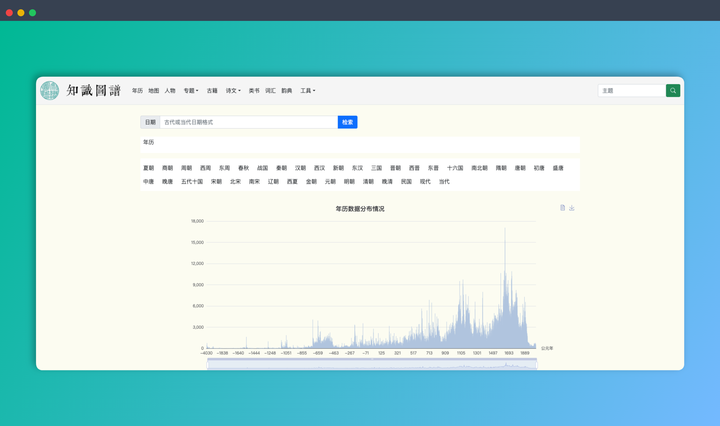Click the 主题 search box in navbar

tap(631, 90)
